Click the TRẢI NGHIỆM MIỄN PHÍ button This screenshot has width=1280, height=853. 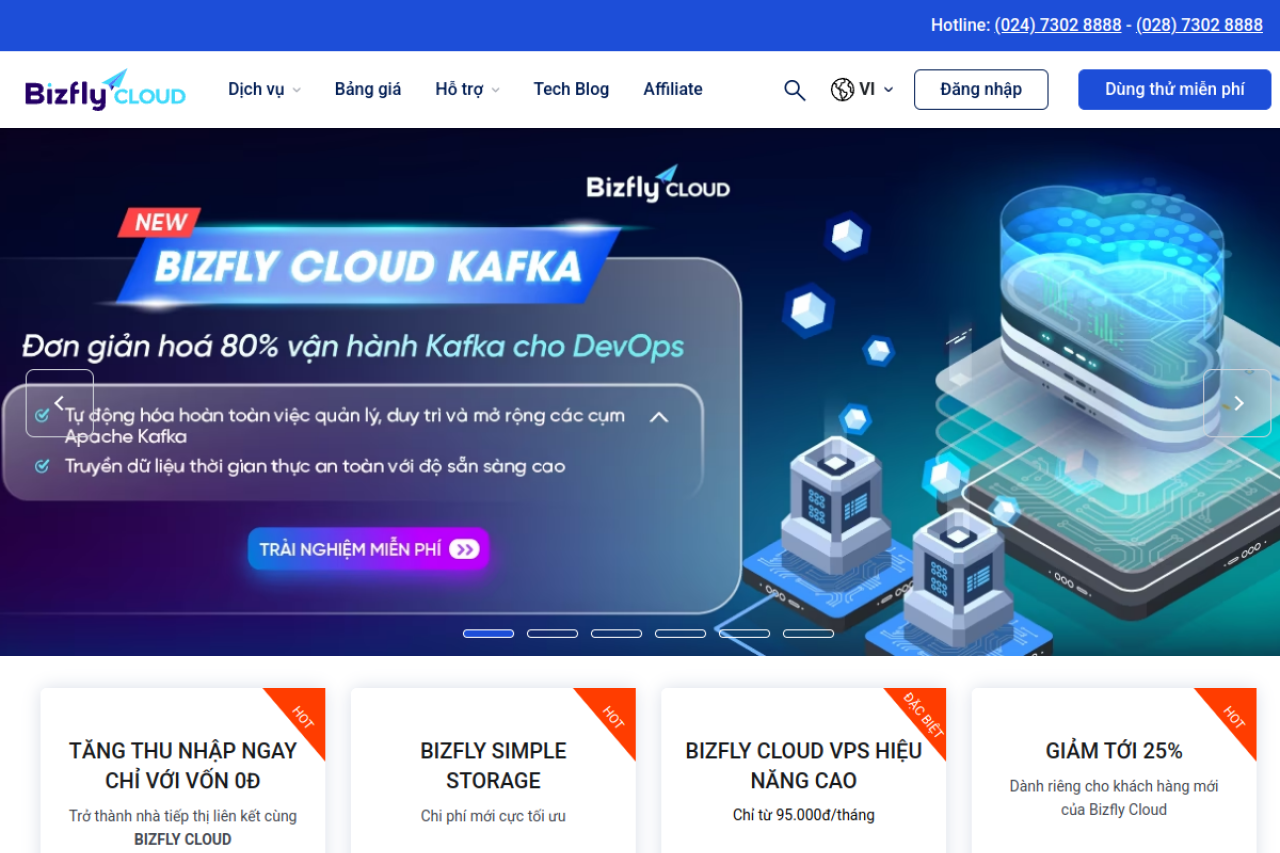pyautogui.click(x=369, y=549)
